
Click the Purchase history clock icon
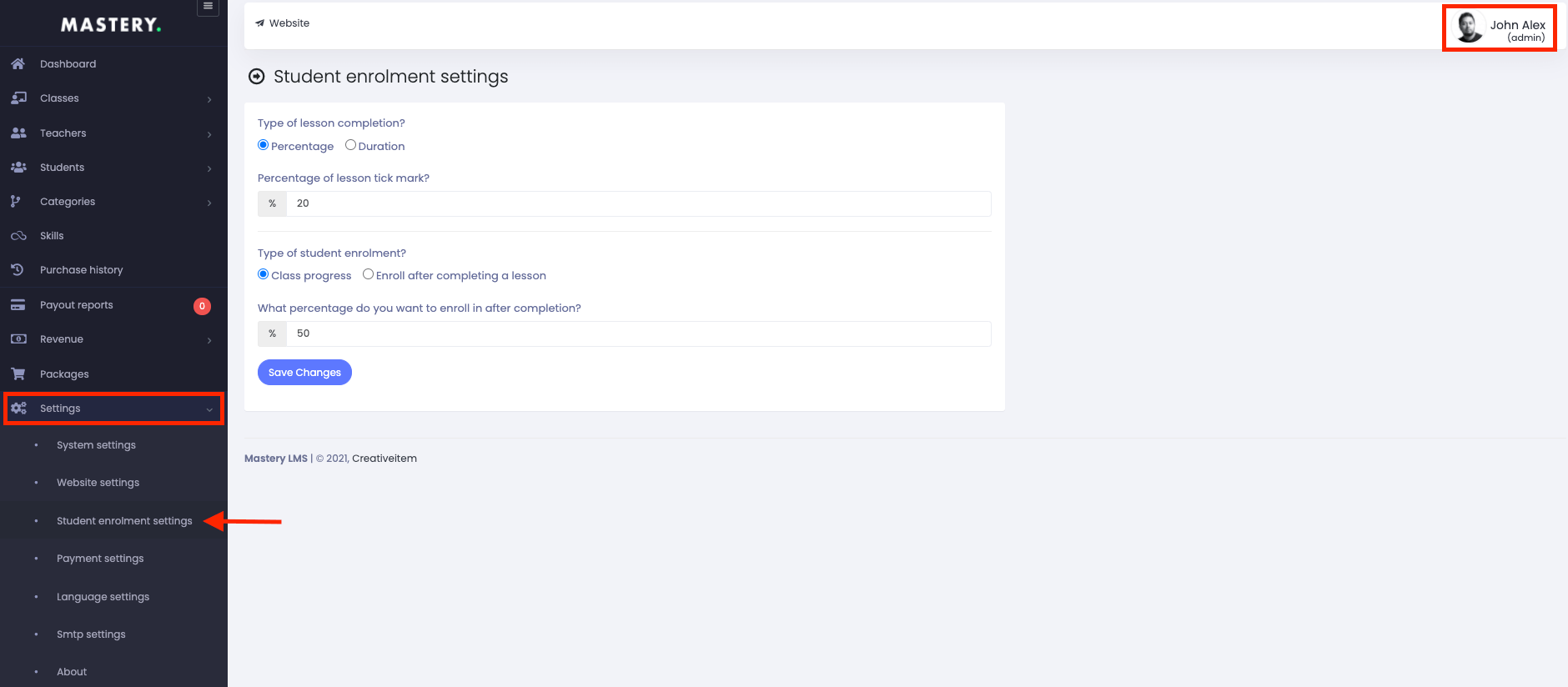coord(18,270)
